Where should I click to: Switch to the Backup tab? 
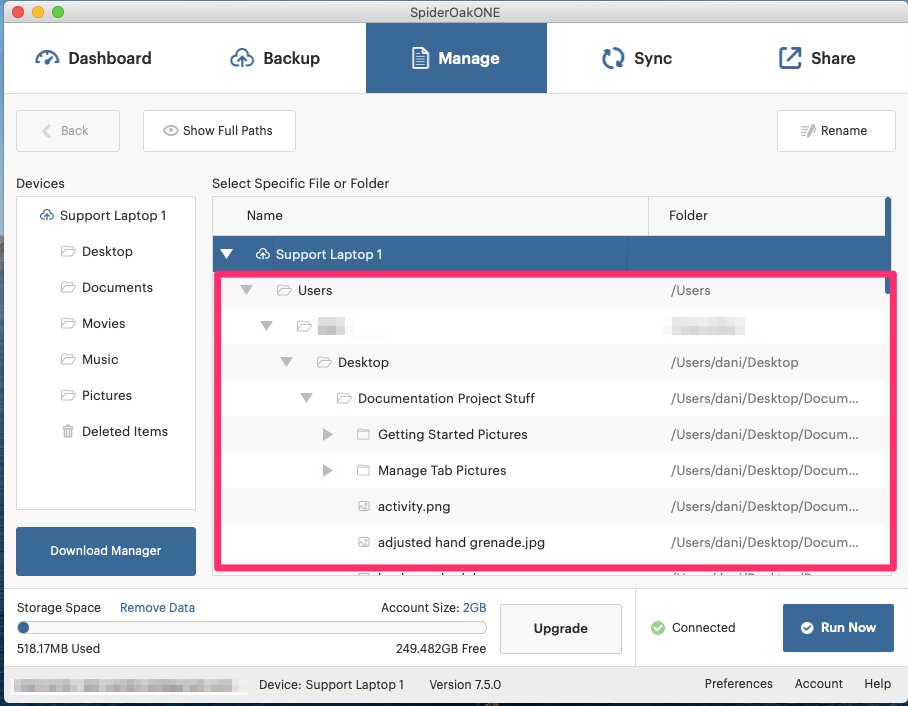click(x=275, y=58)
